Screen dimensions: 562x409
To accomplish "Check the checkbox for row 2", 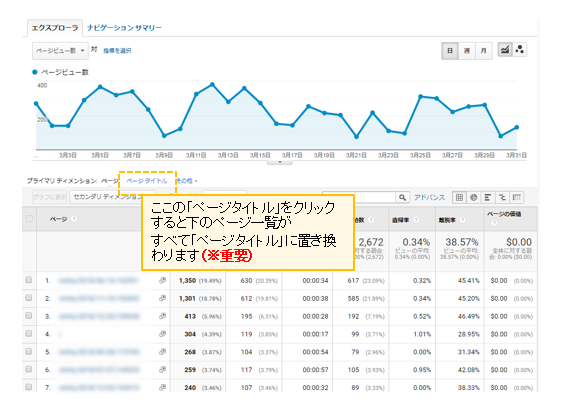I will pos(29,298).
